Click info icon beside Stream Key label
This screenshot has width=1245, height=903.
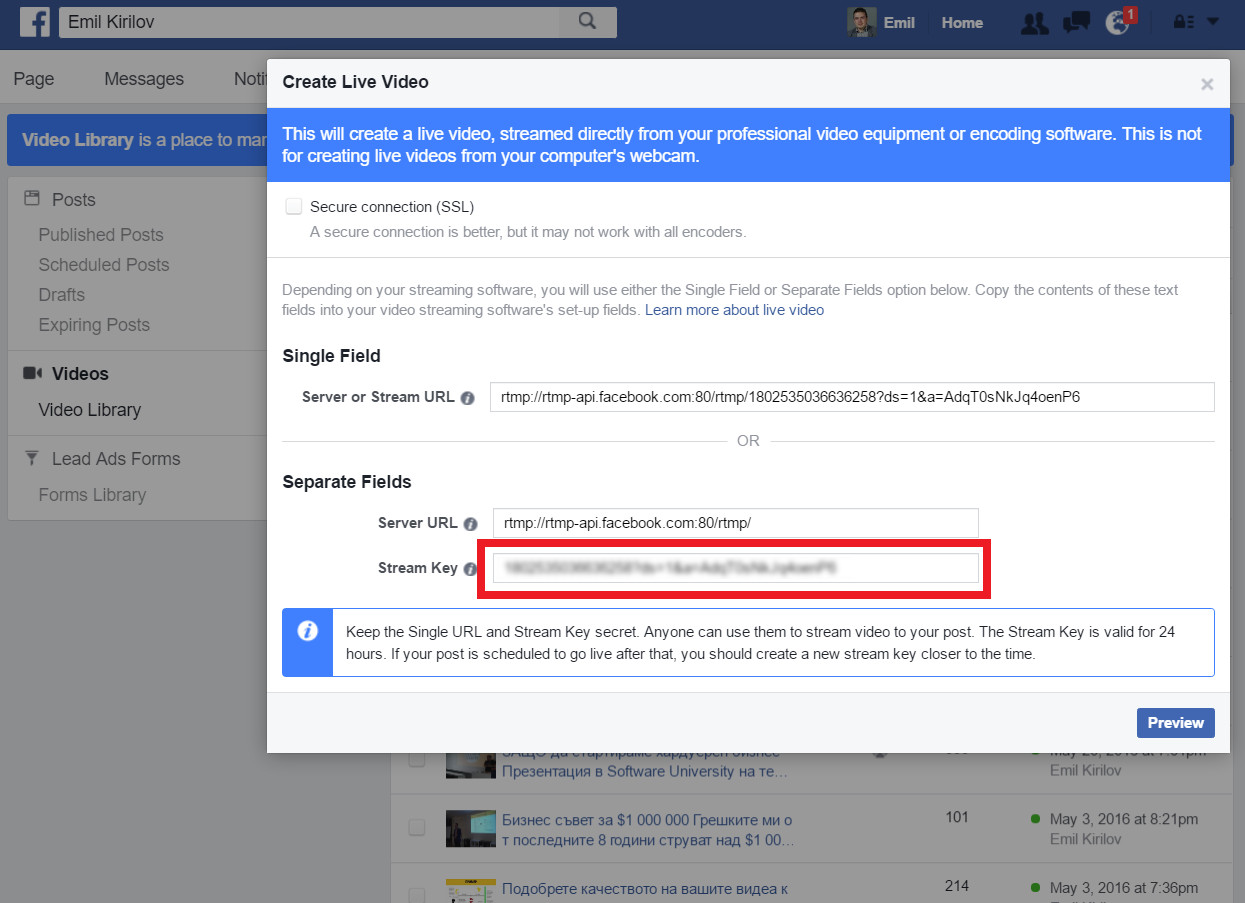pos(470,568)
